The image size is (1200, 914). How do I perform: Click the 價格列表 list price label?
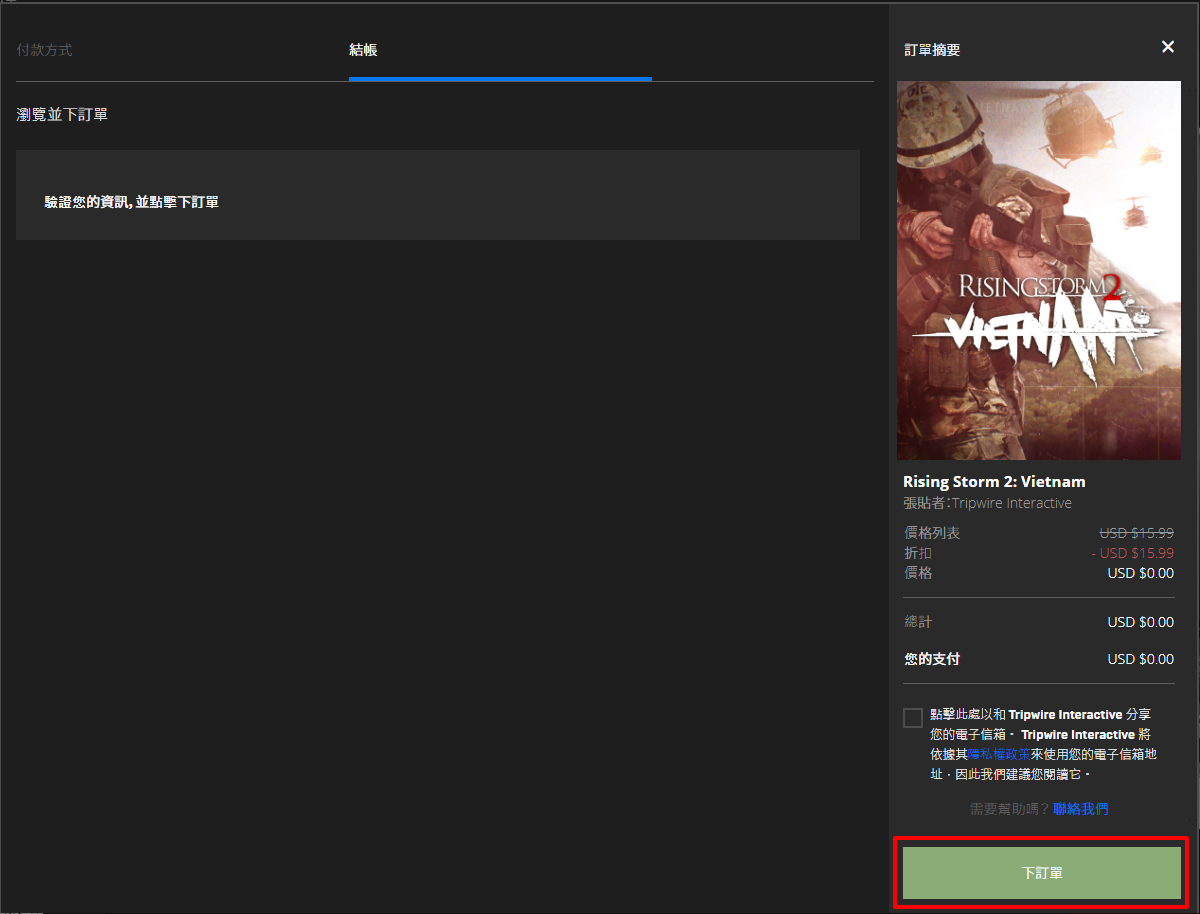click(x=932, y=533)
